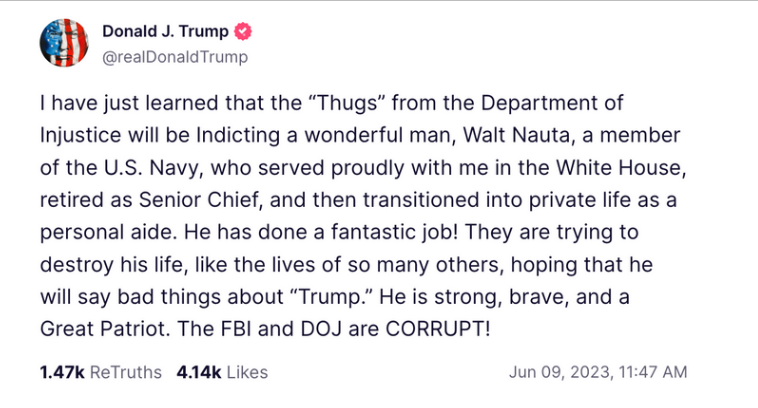The height and width of the screenshot is (408, 758).
Task: Click the 1.47k ReTruths number
Action: 62,372
